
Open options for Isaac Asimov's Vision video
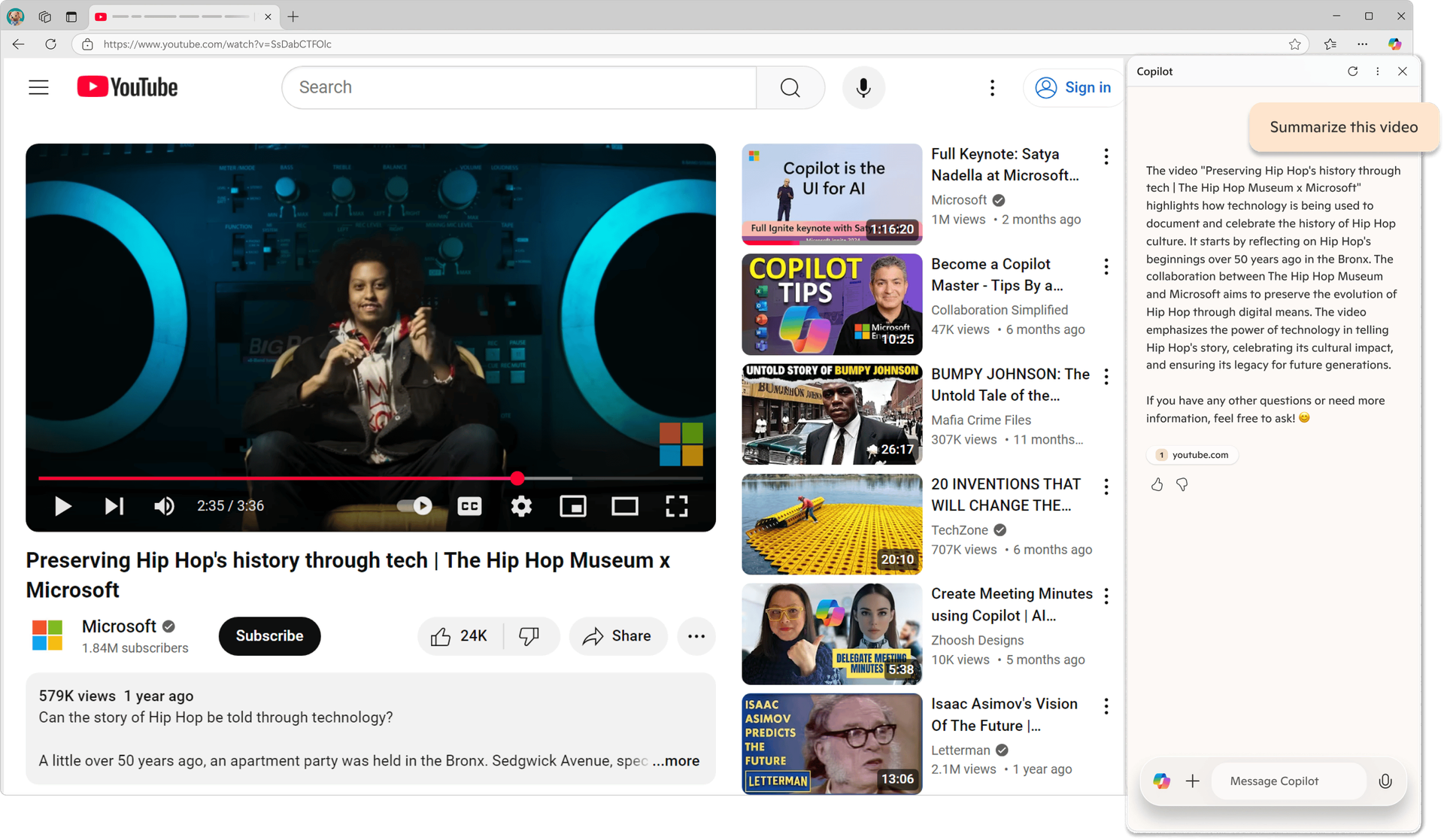click(1106, 706)
